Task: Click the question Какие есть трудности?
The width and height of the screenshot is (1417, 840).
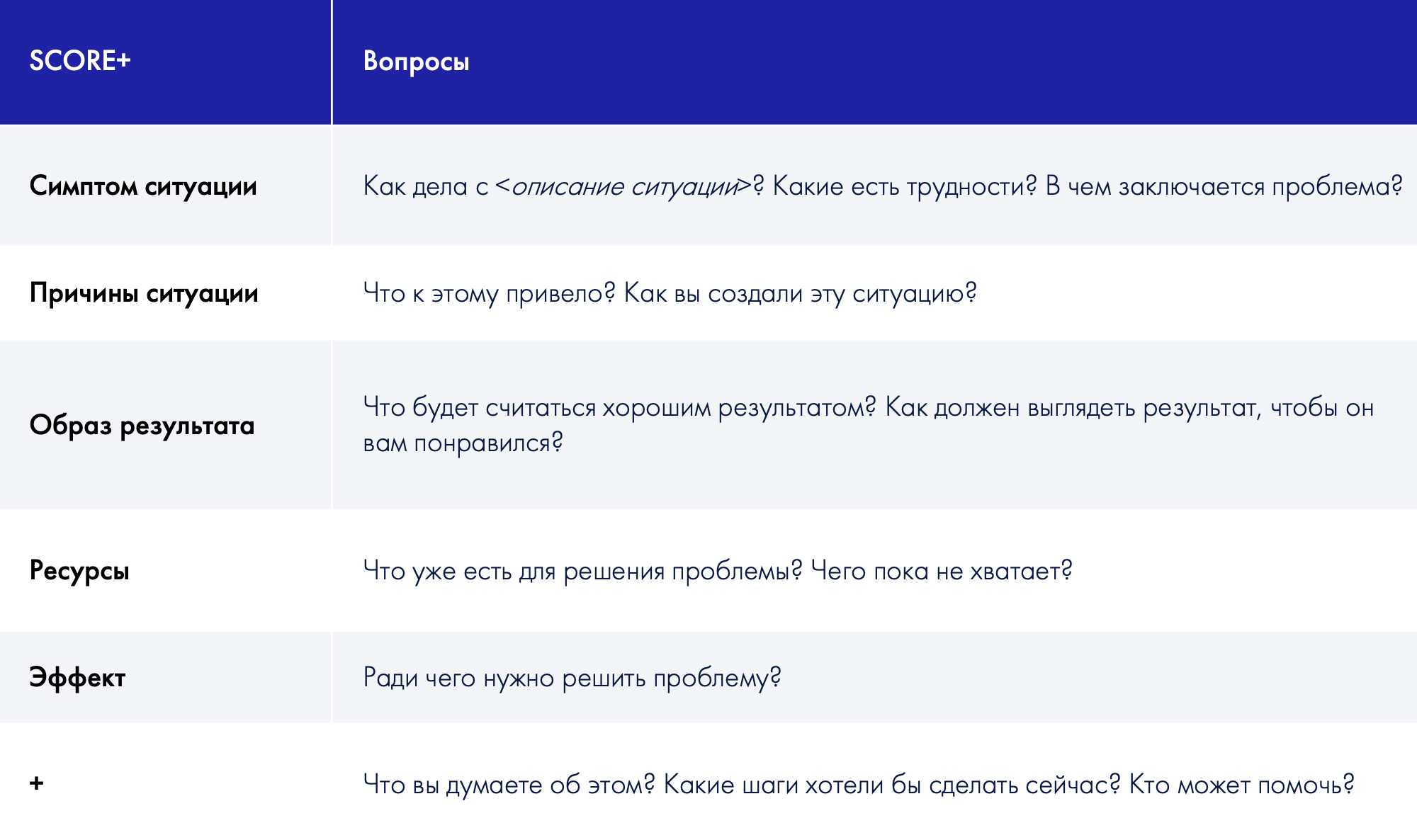Action: (x=904, y=186)
